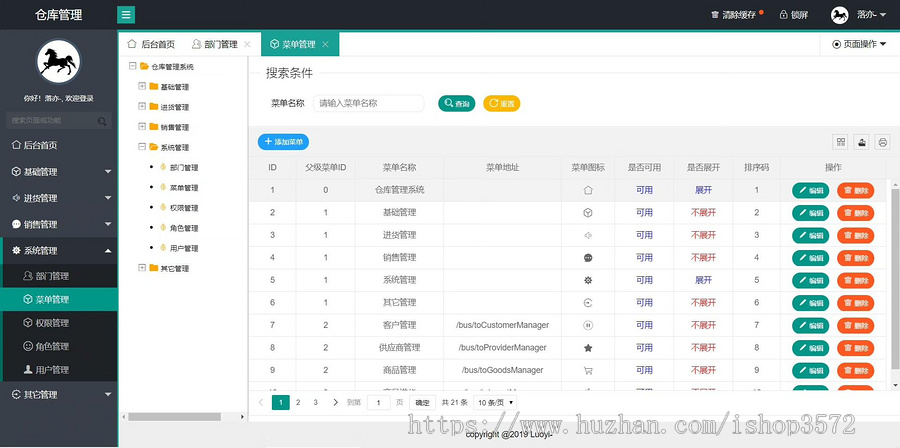Collapse 仓库管理系统 tree root node
The height and width of the screenshot is (448, 900).
click(133, 66)
